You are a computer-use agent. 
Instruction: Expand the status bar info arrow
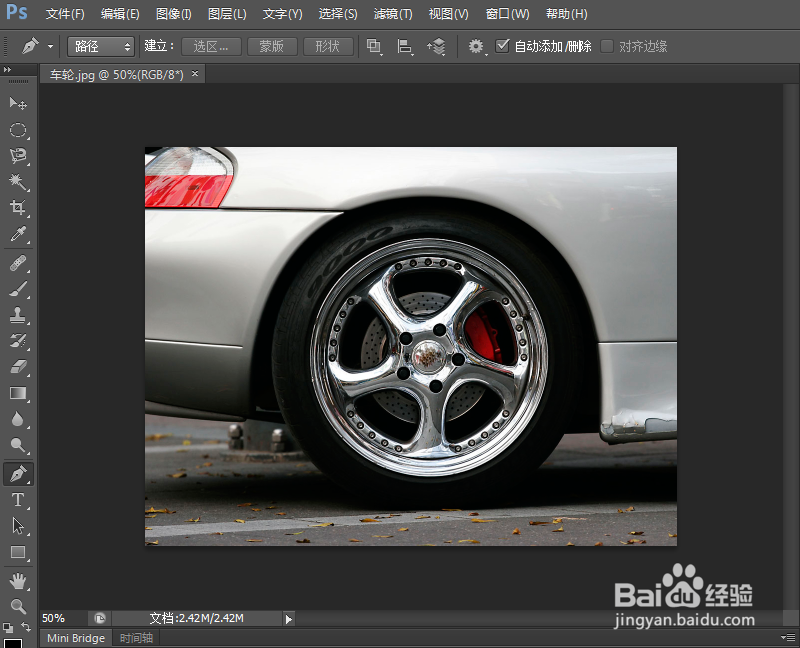click(x=289, y=619)
